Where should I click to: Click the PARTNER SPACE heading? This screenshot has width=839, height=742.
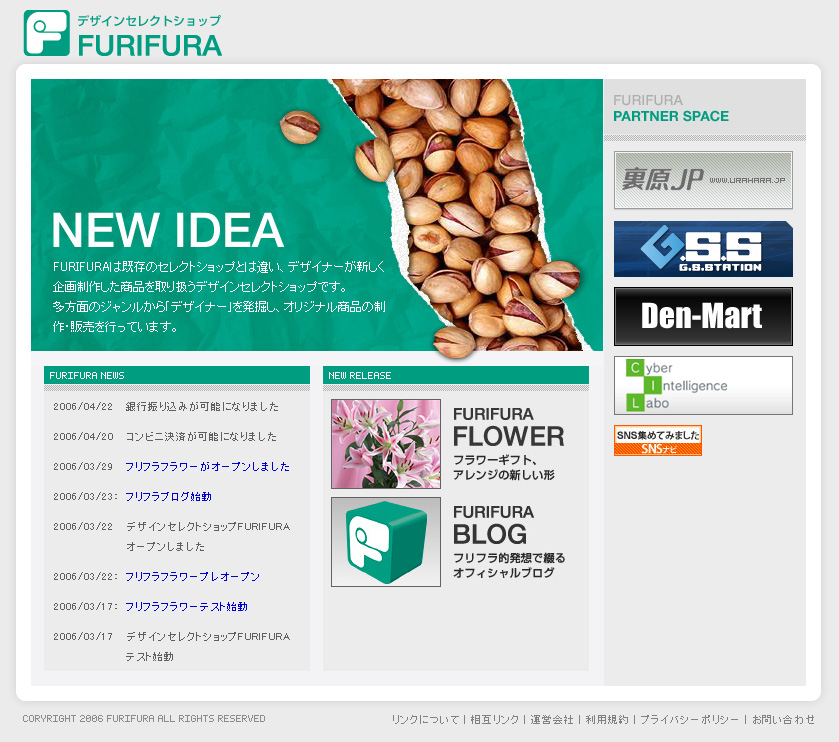click(x=671, y=116)
